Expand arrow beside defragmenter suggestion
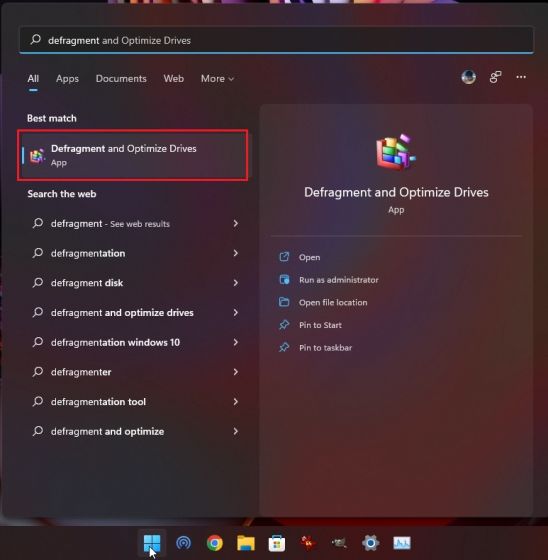548x560 pixels. [235, 372]
